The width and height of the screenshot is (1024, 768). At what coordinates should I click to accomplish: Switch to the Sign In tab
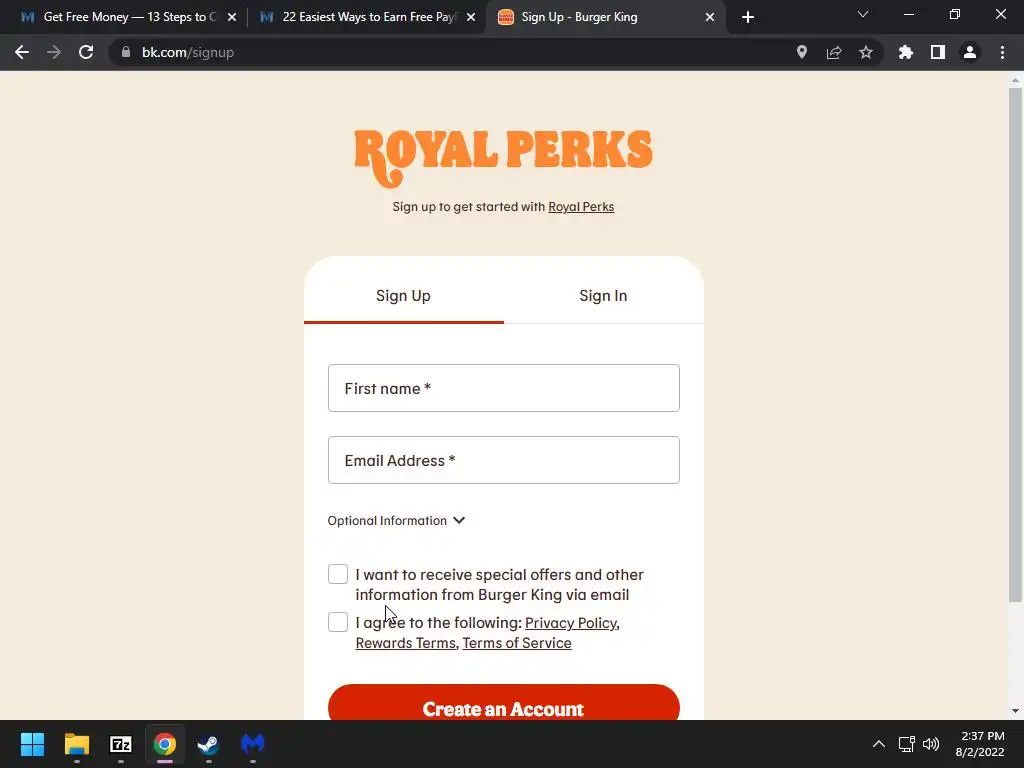603,296
